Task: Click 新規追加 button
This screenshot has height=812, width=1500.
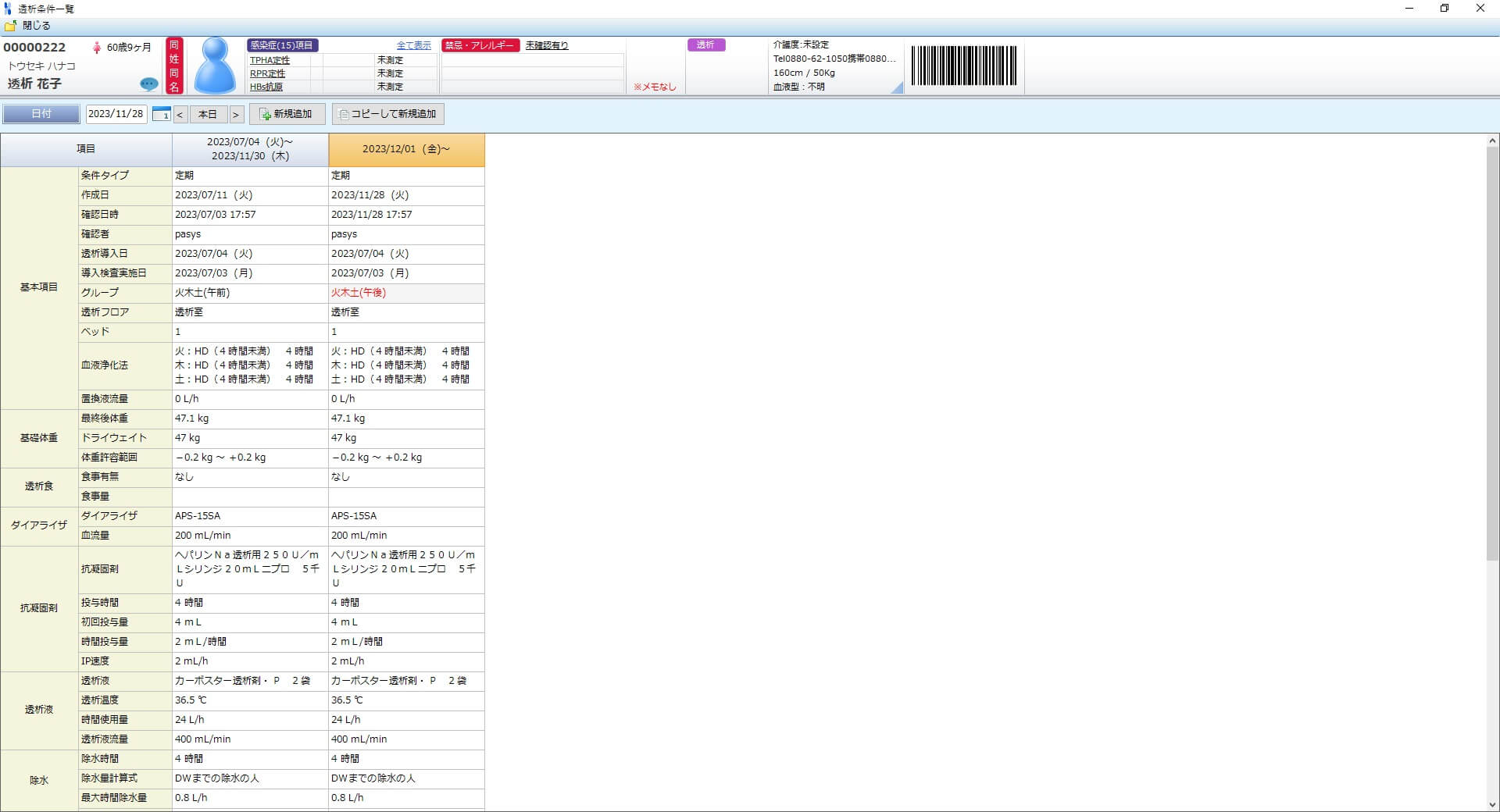Action: click(x=287, y=114)
